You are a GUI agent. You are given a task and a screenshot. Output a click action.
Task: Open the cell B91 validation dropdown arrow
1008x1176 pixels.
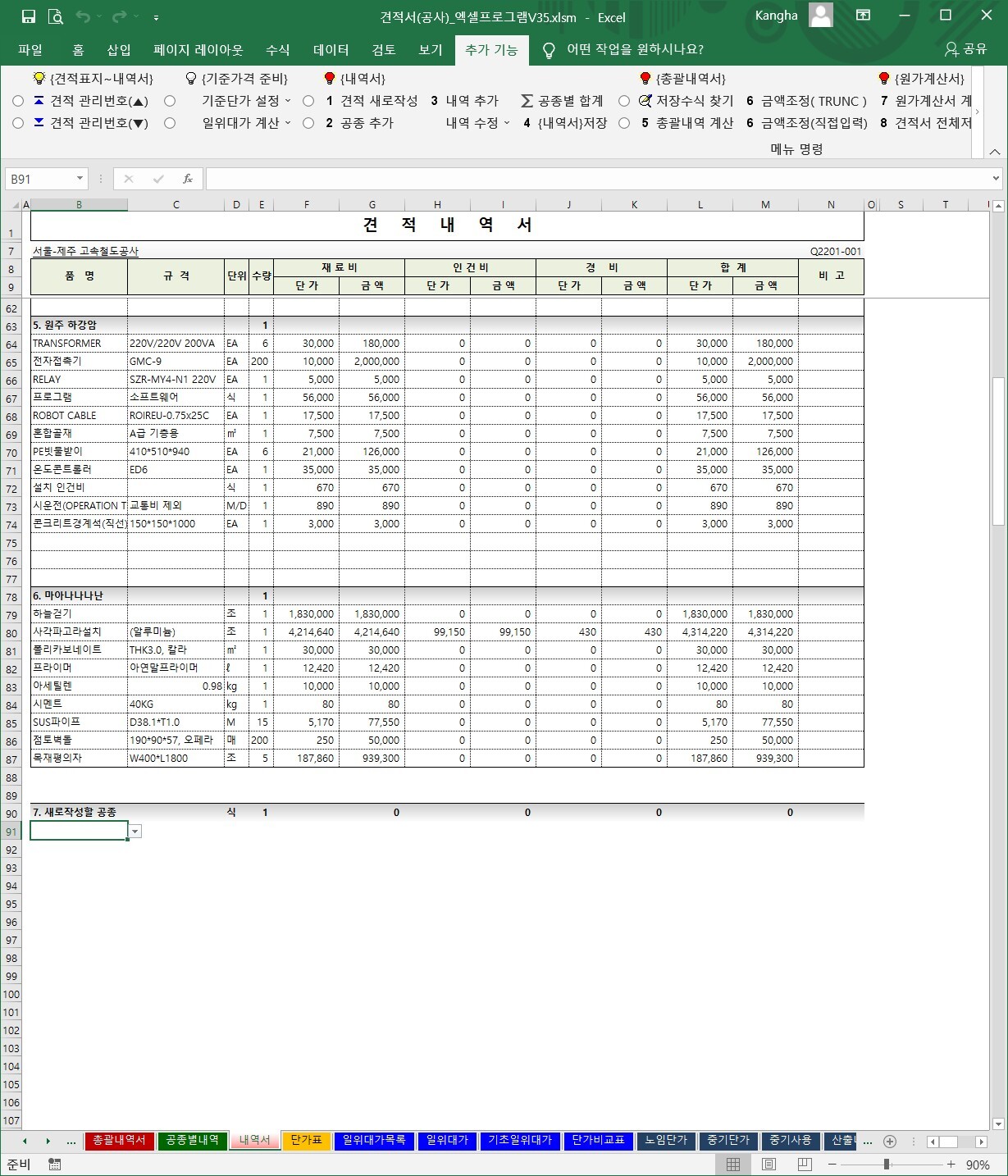pyautogui.click(x=135, y=832)
